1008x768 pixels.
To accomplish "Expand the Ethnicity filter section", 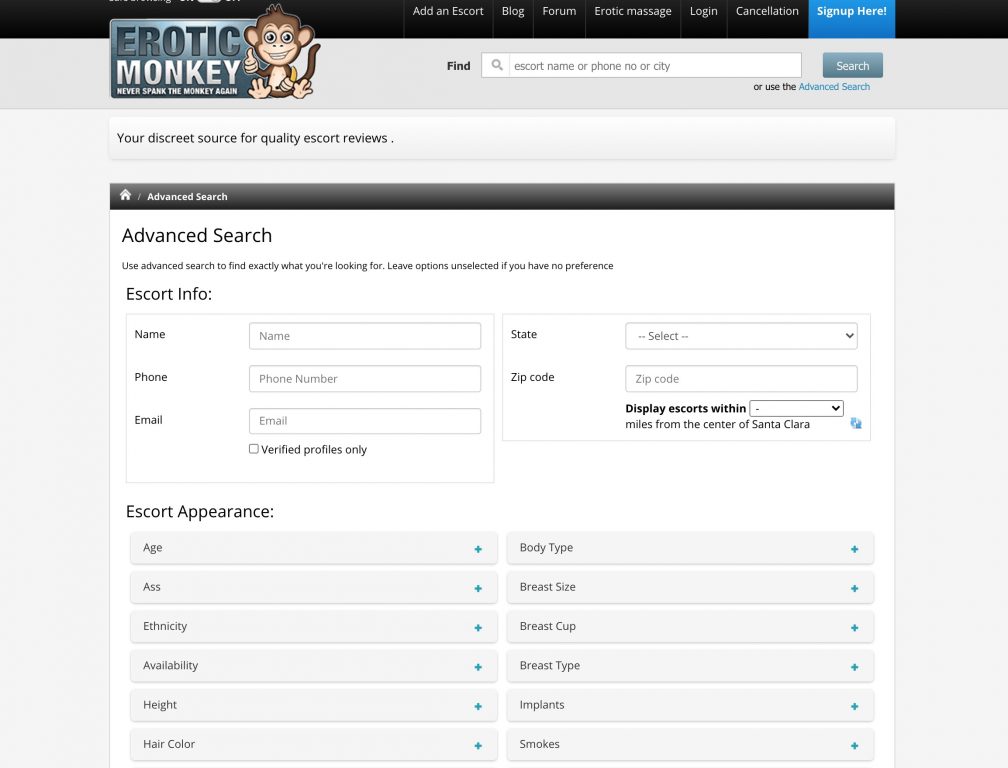I will 314,627.
